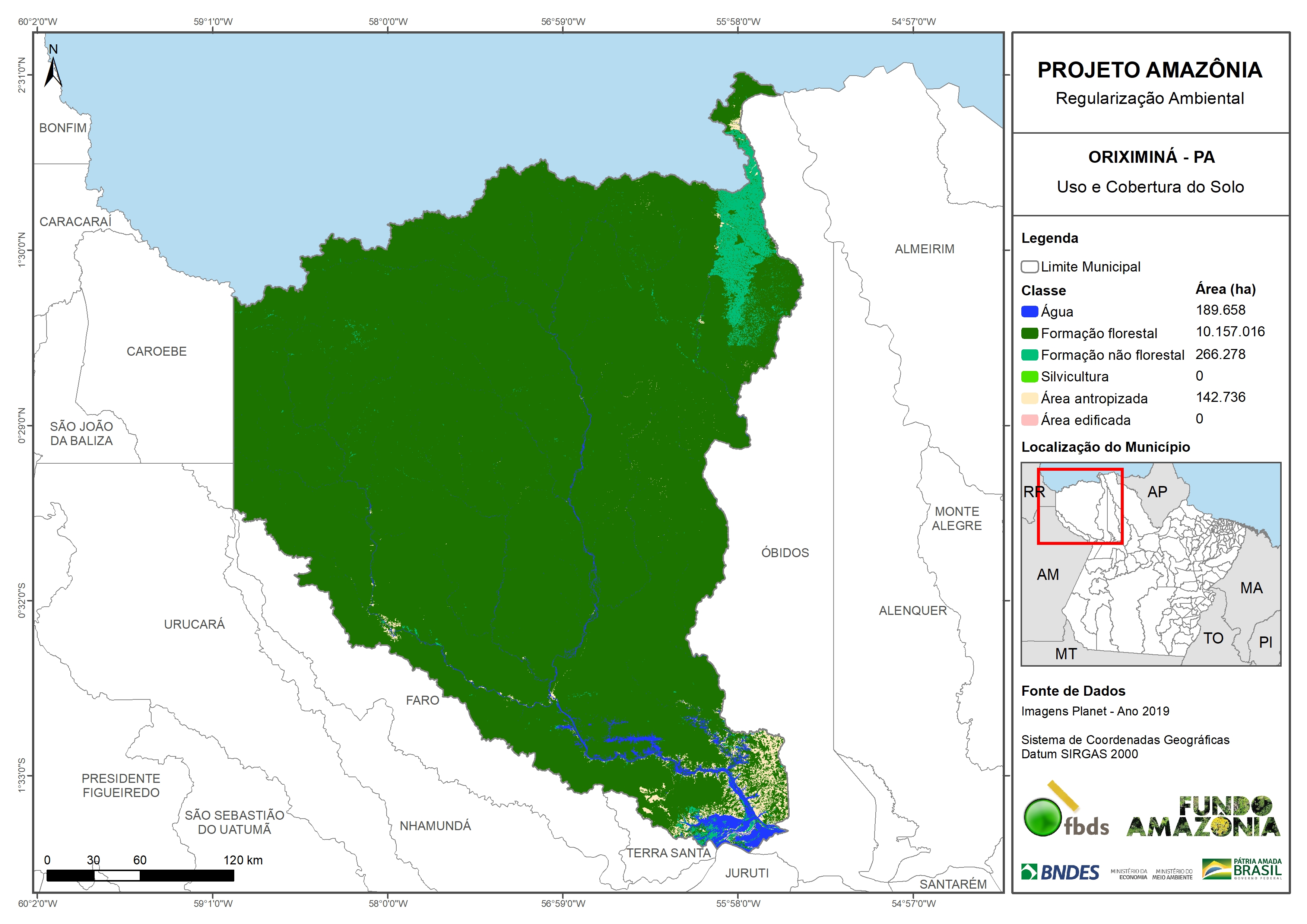Click the Limite Municipal legend symbol

tap(1029, 266)
